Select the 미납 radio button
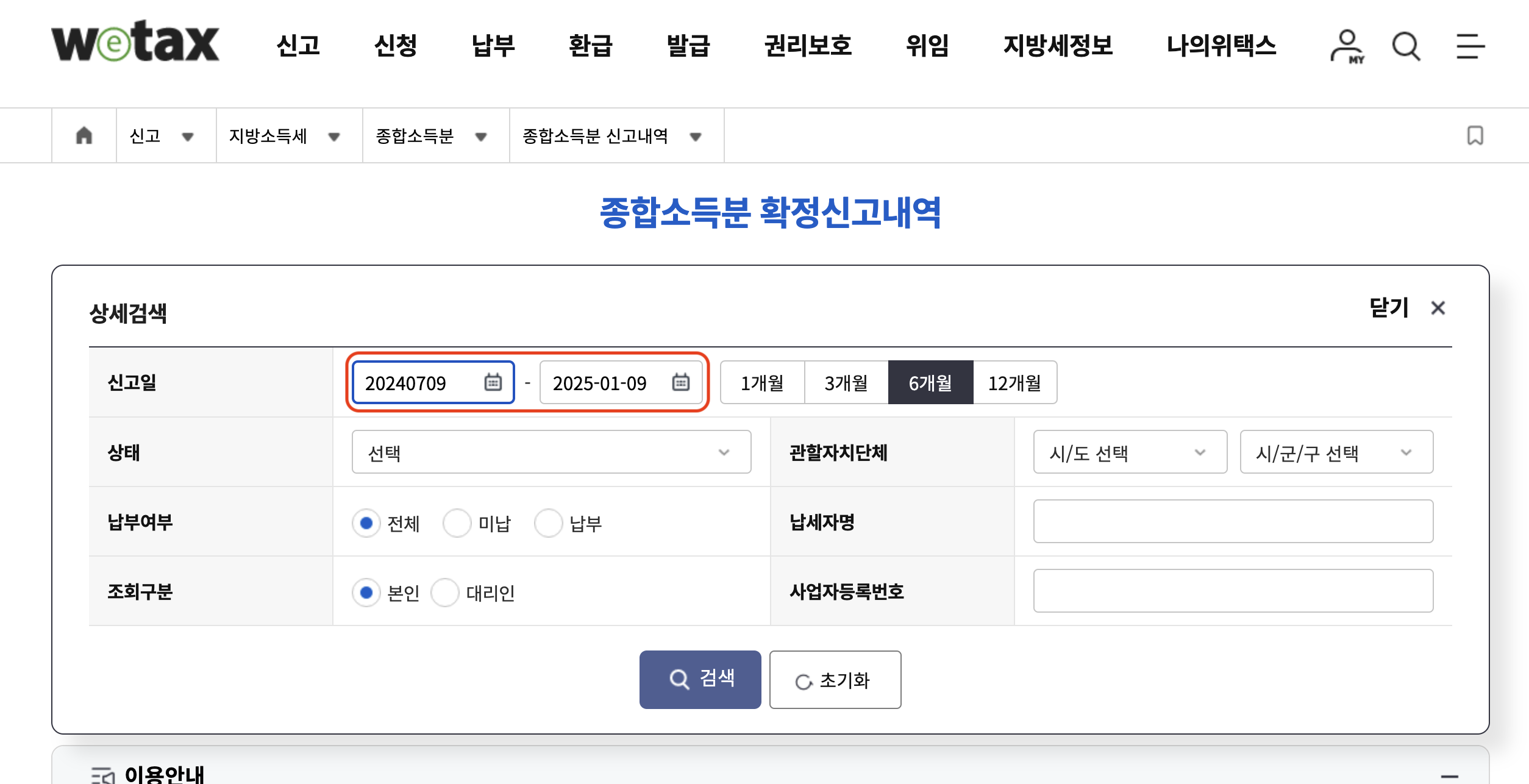1529x784 pixels. point(457,523)
